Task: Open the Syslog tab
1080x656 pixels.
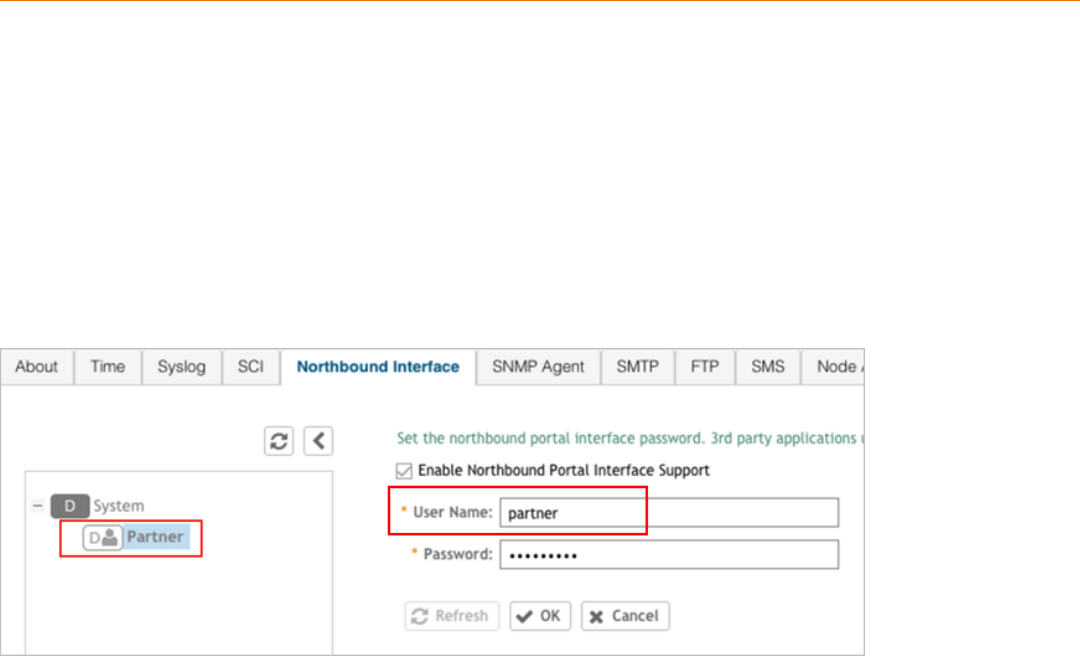Action: [181, 367]
